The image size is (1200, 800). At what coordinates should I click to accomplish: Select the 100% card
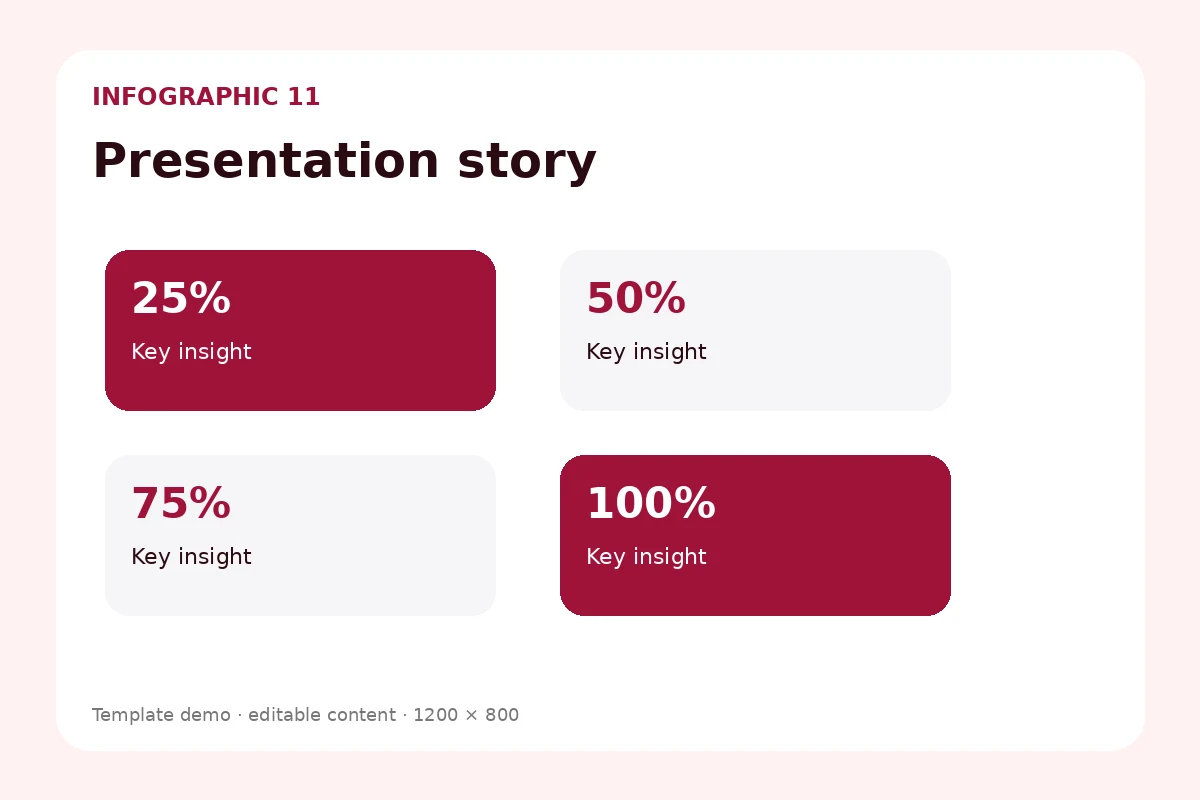(x=755, y=535)
